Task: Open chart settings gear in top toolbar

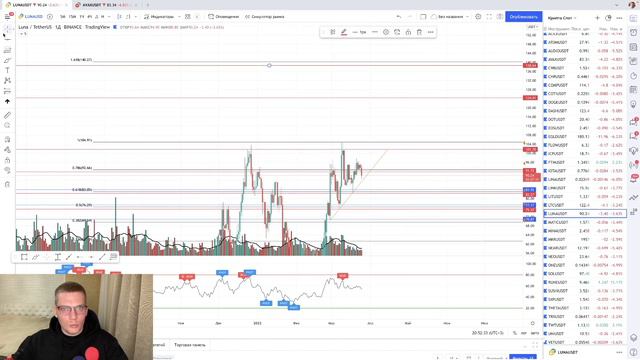Action: point(478,17)
